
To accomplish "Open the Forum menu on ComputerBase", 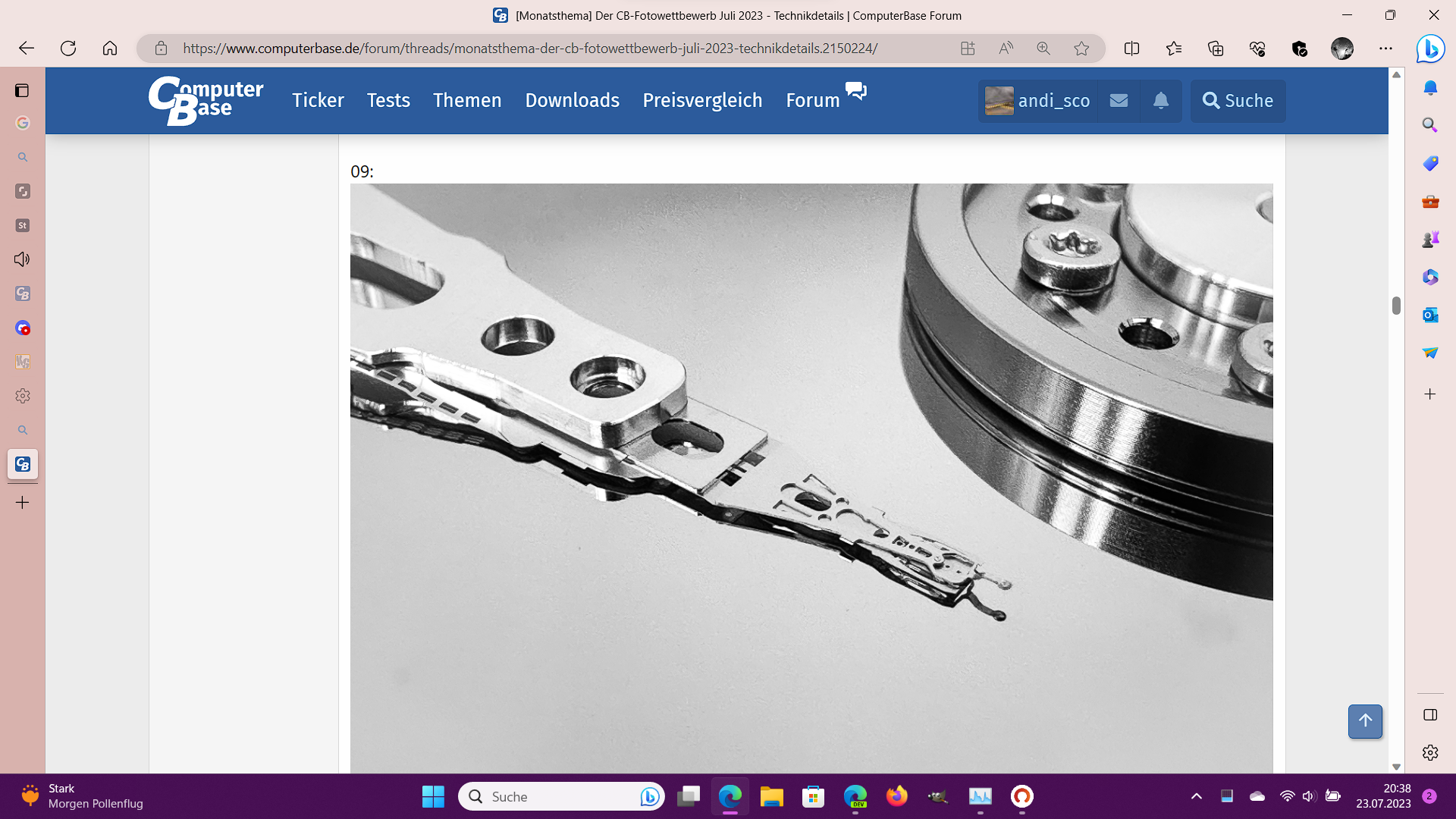I will (x=812, y=100).
